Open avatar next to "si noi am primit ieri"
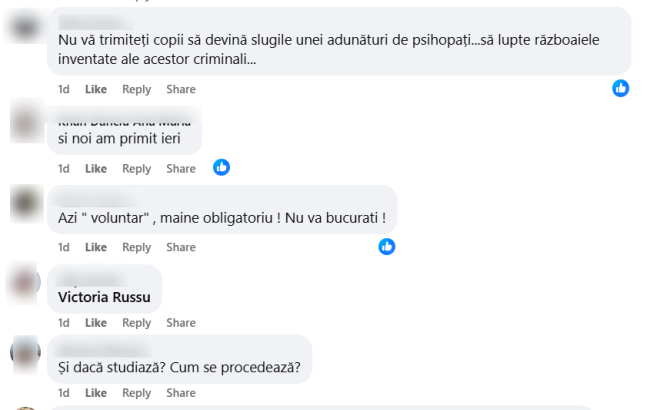670x410 pixels. pyautogui.click(x=24, y=124)
